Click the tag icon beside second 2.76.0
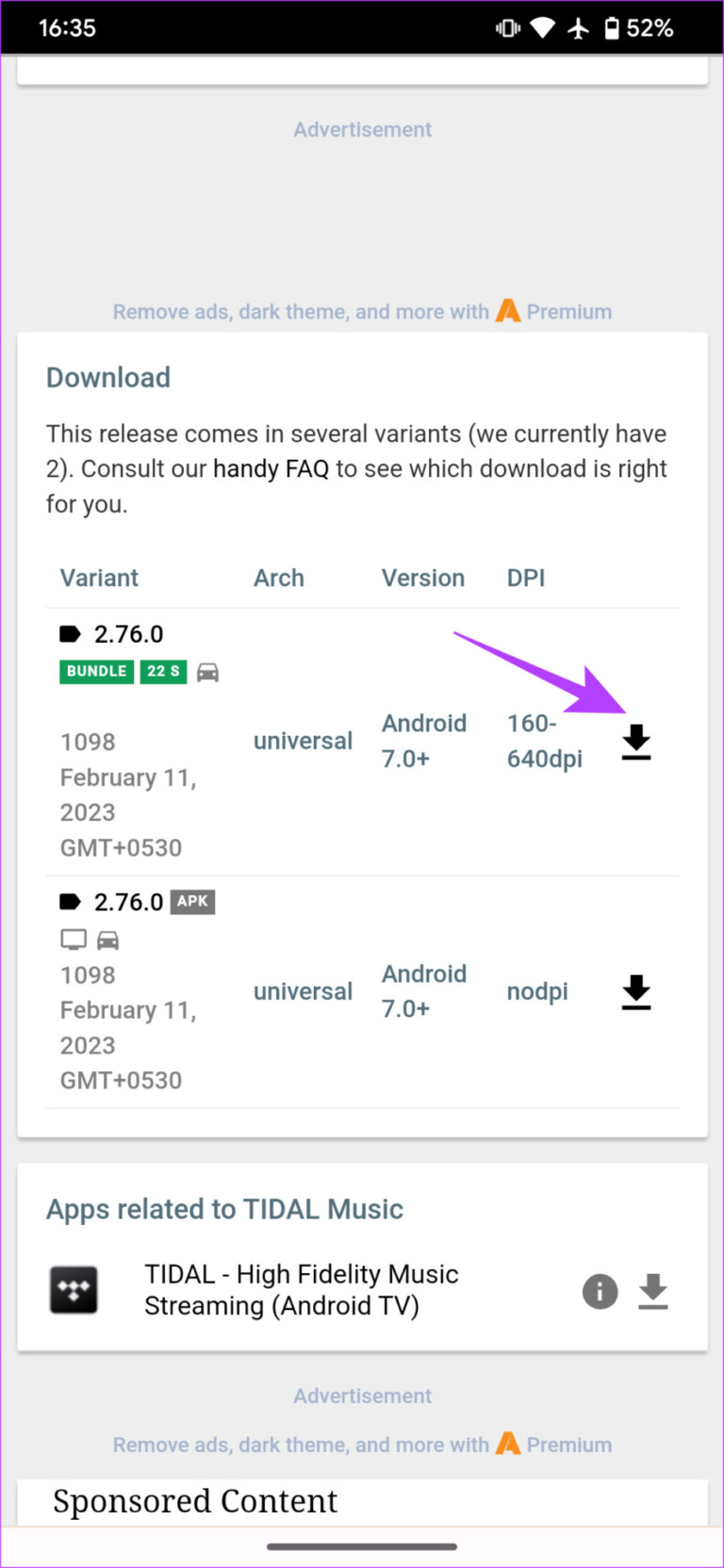Screen dimensions: 724x1568 pyautogui.click(x=70, y=902)
